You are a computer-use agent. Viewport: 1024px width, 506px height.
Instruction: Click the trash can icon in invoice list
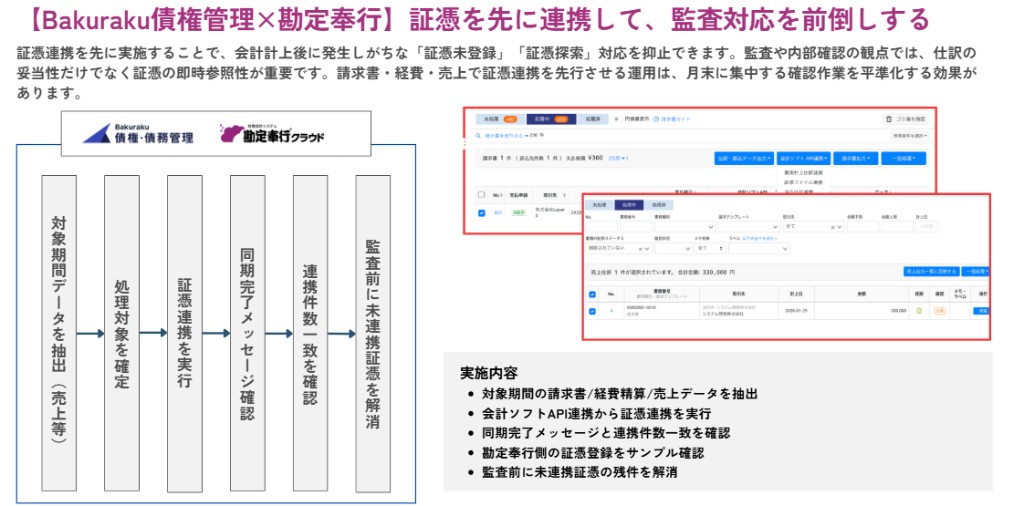pyautogui.click(x=888, y=119)
